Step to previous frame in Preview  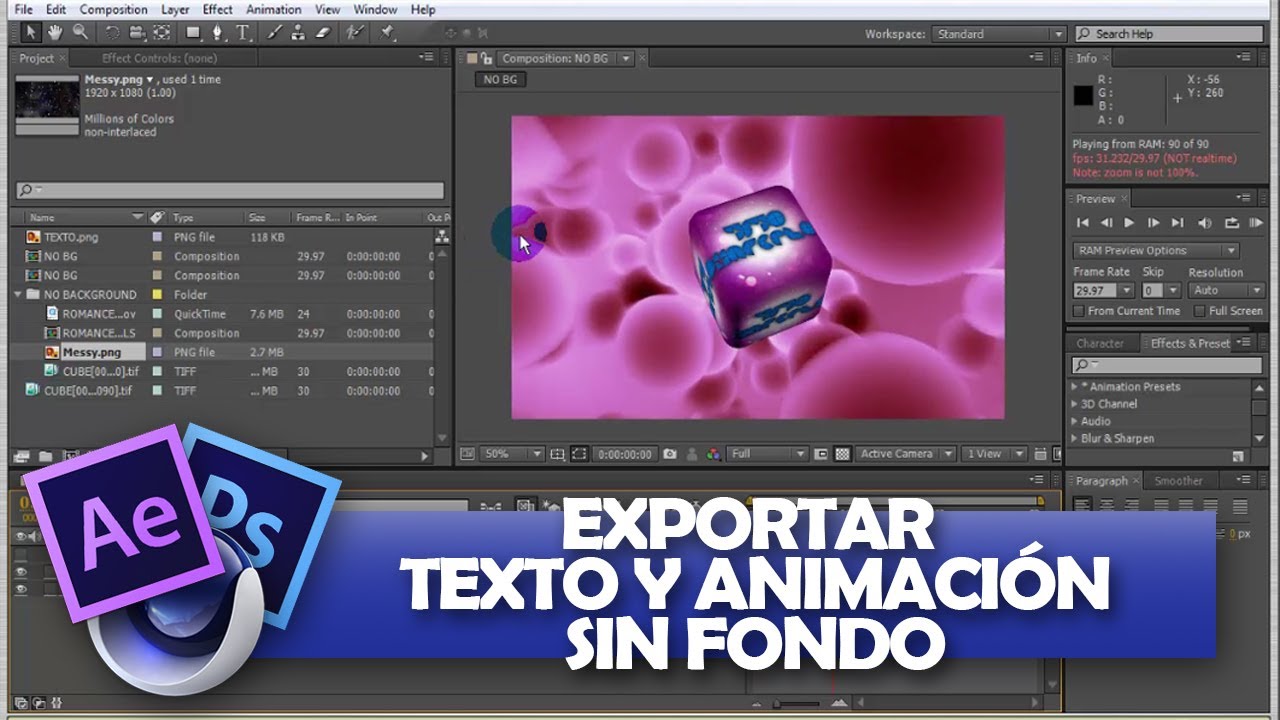coord(1106,223)
